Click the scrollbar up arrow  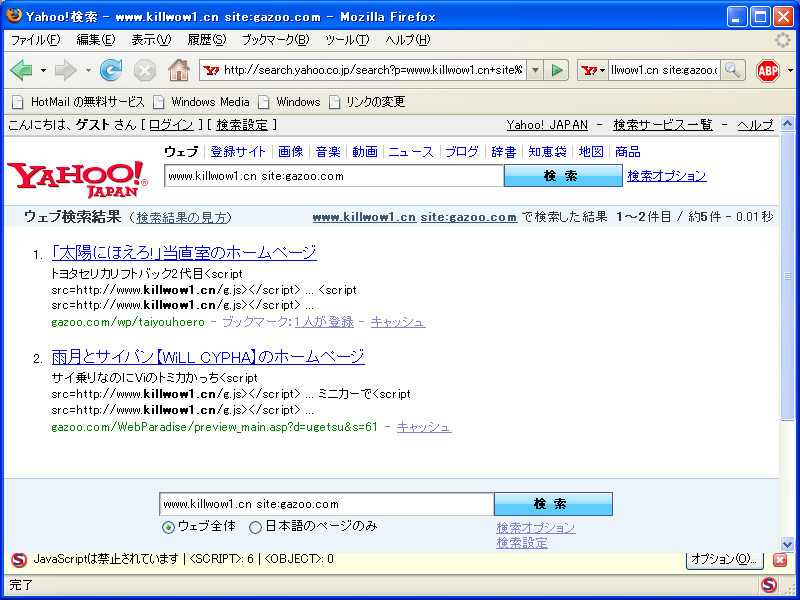788,124
